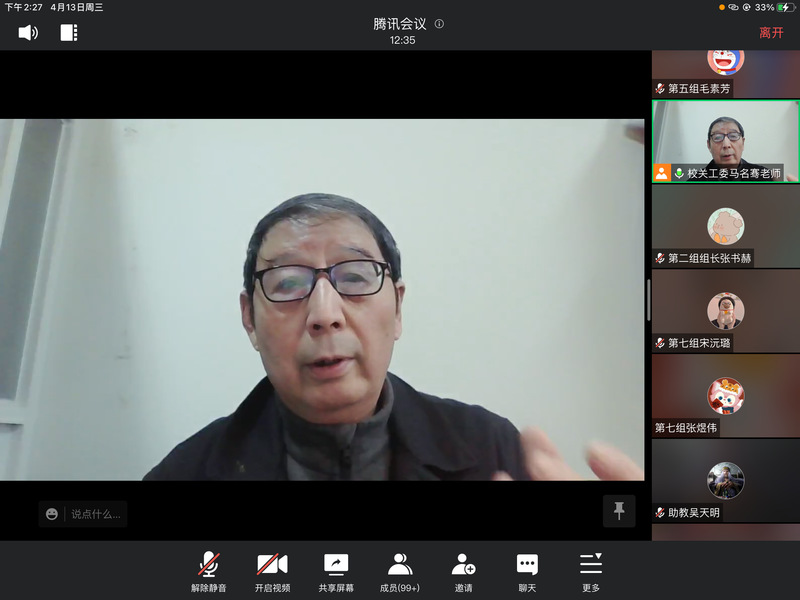Screen dimensions: 800x600
Task: Open the 聊天 chat panel
Action: [x=527, y=571]
